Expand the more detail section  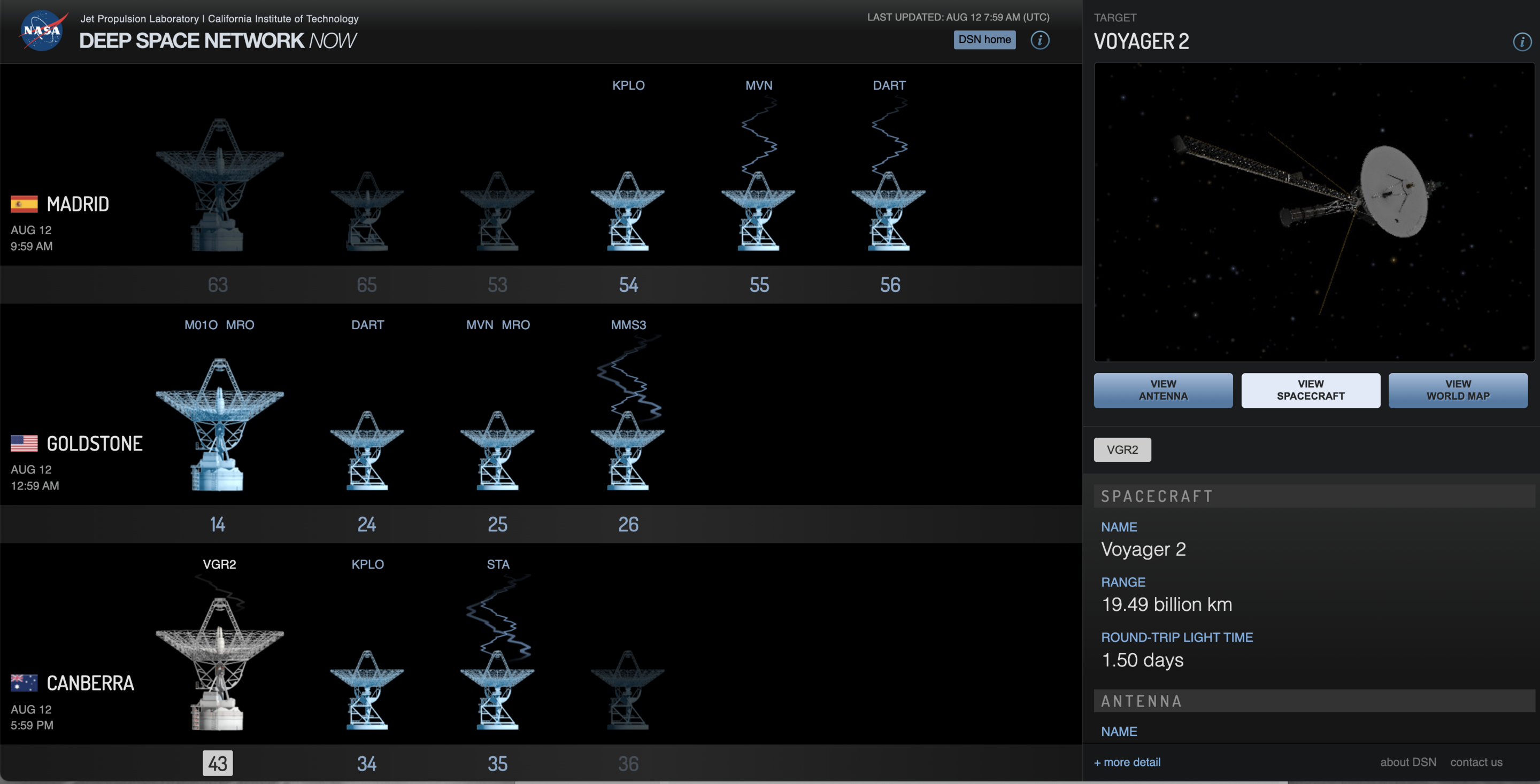tap(1127, 762)
